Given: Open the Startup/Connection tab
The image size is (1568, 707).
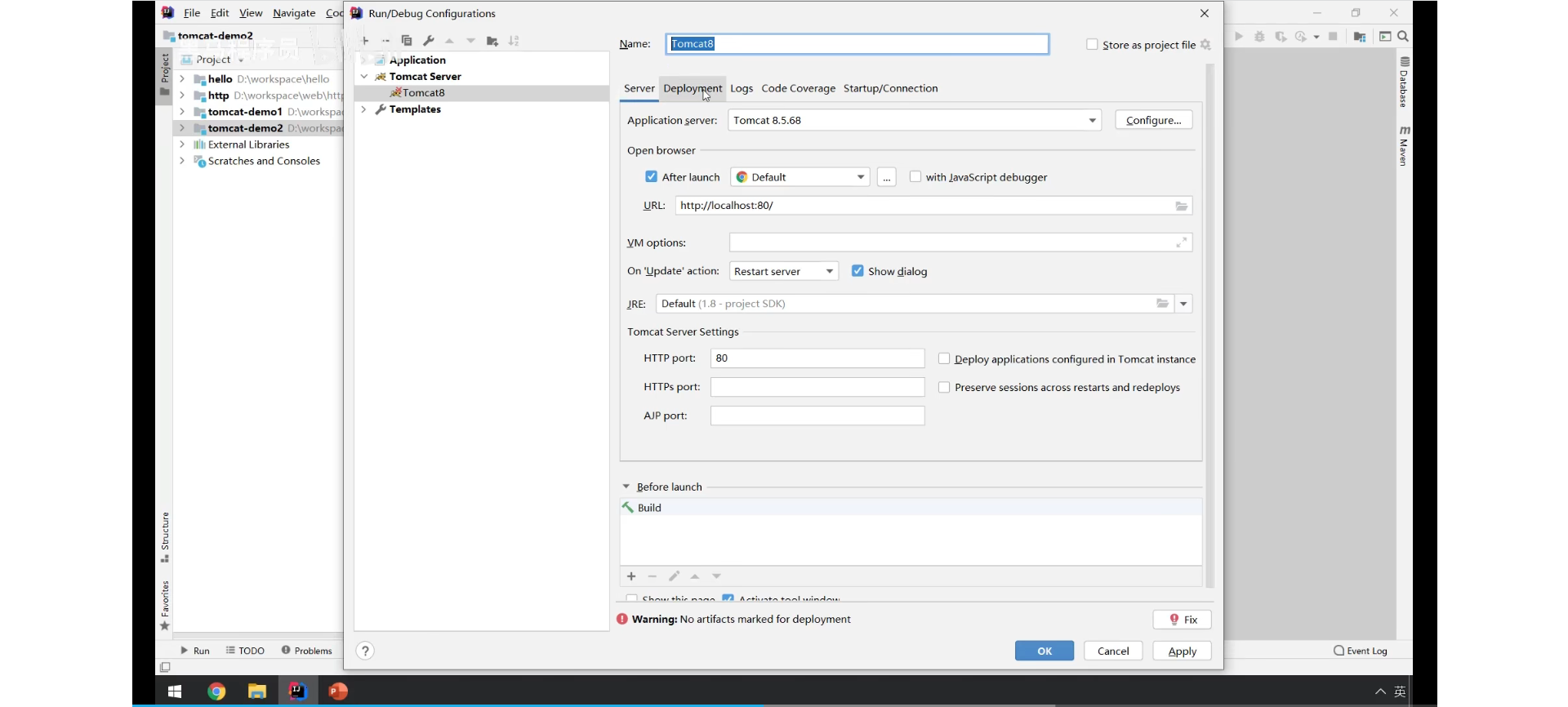Looking at the screenshot, I should click(890, 88).
